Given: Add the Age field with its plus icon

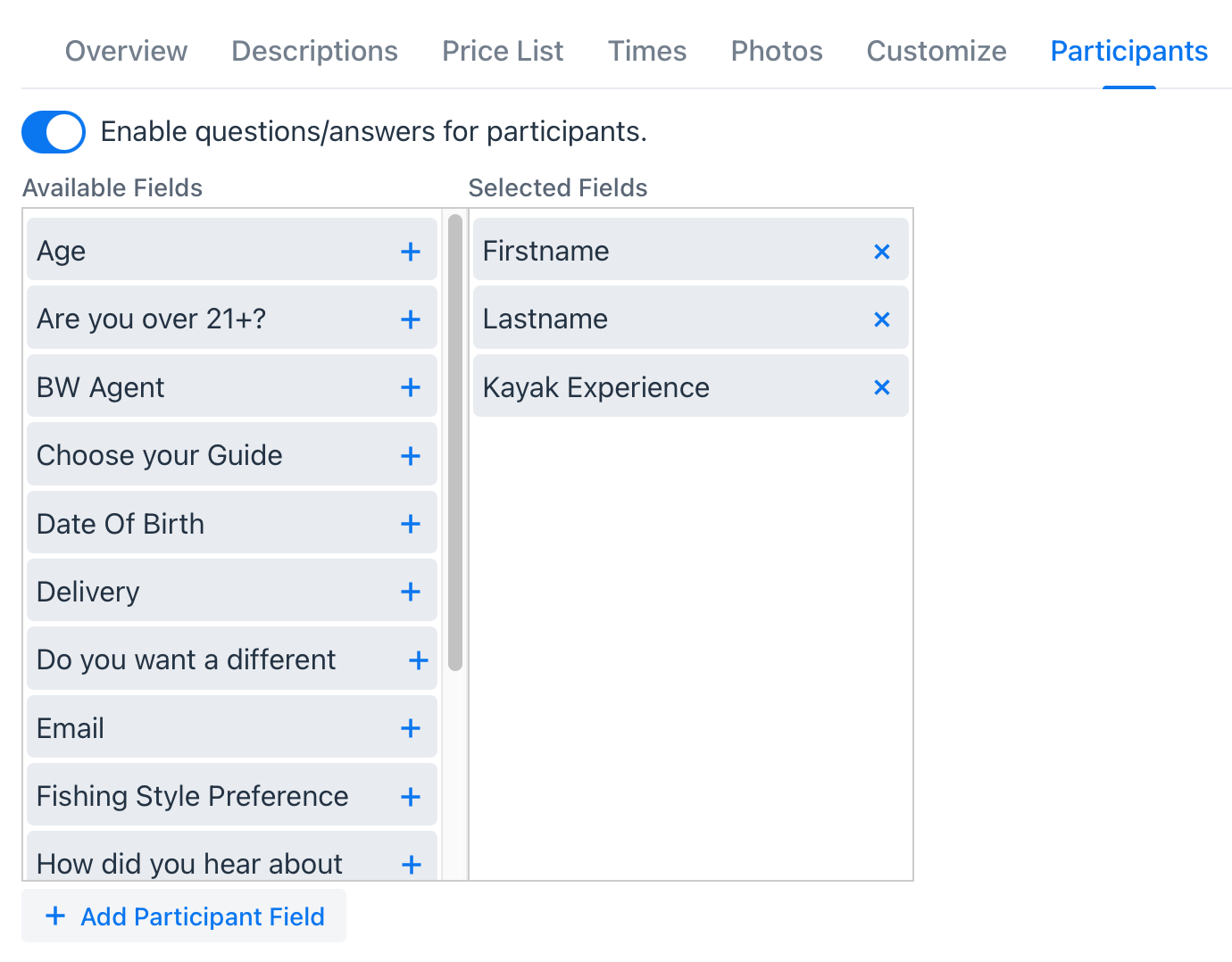Looking at the screenshot, I should [411, 252].
